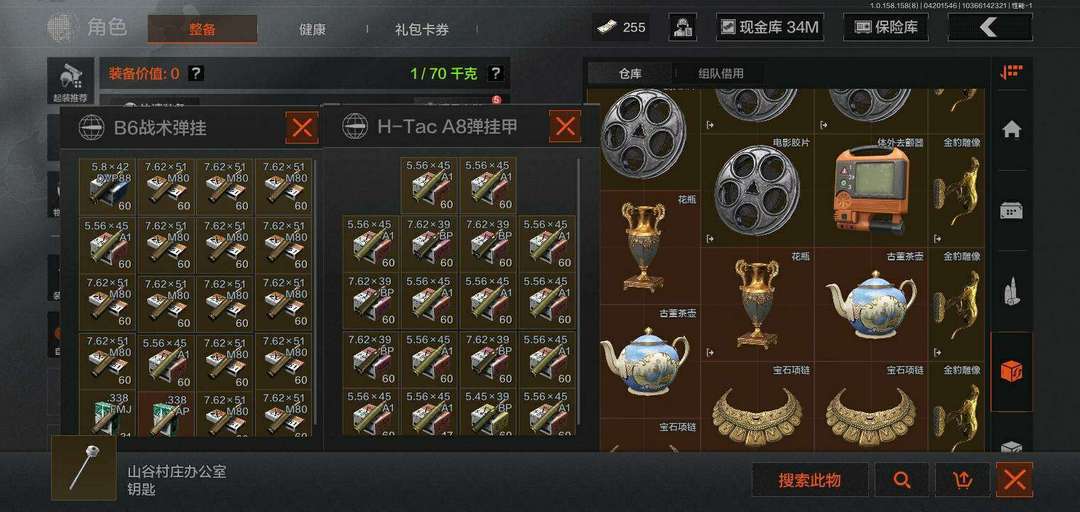Click the sell/export cart icon at bottom
The width and height of the screenshot is (1080, 512).
pyautogui.click(x=962, y=480)
